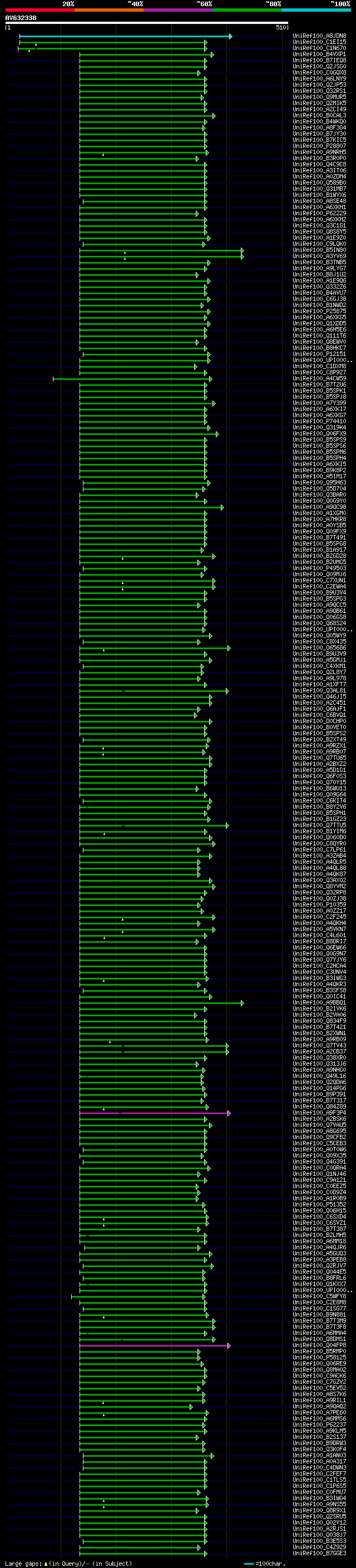
Task: Click the long green alignment bar for UniRef100_A3YV69
Action: [161, 257]
